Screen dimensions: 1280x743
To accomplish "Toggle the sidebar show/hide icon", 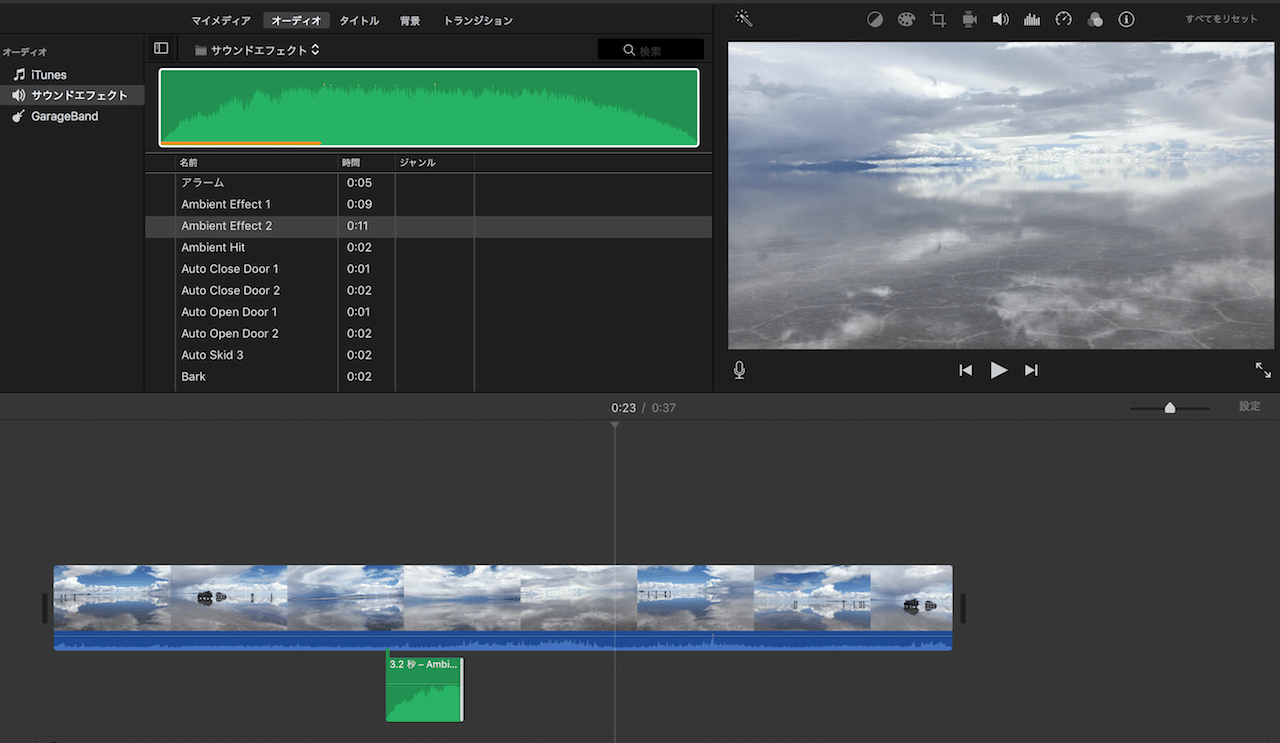I will [x=161, y=48].
